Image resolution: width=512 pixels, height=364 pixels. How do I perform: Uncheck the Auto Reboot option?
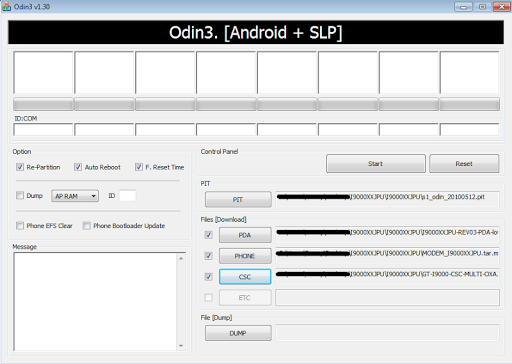click(x=78, y=167)
